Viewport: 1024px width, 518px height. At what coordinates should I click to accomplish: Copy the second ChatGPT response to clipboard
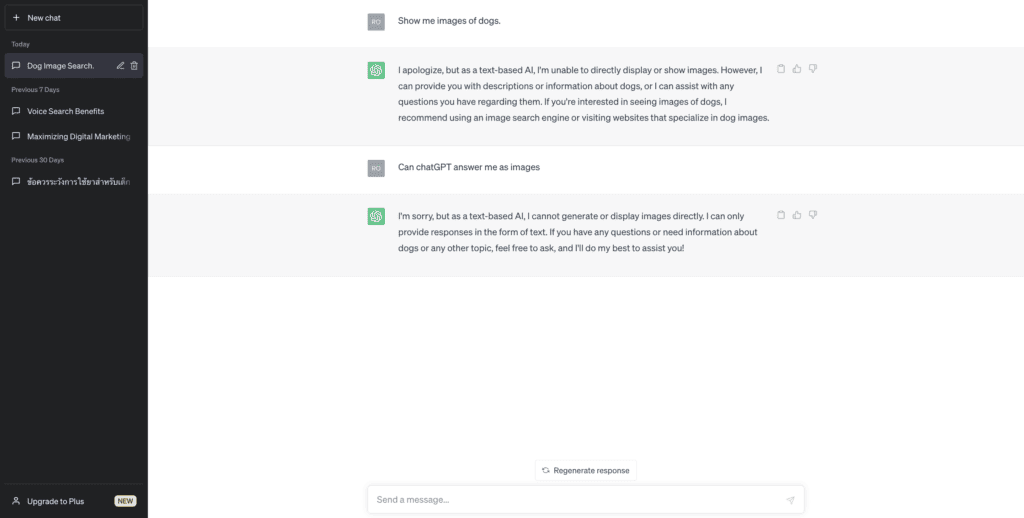(780, 215)
